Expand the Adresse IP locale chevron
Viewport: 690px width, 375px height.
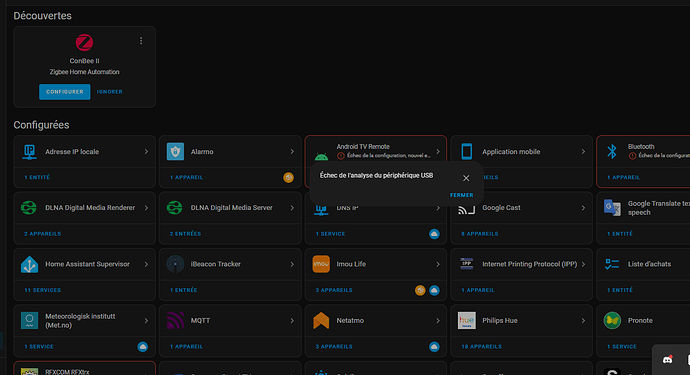coord(146,151)
